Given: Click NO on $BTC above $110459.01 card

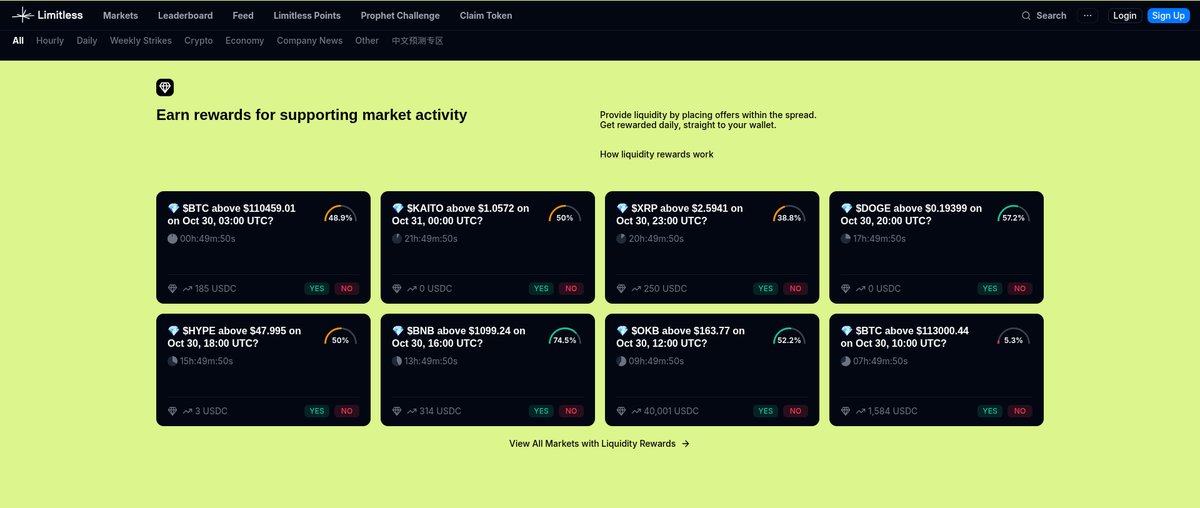Looking at the screenshot, I should coord(346,289).
